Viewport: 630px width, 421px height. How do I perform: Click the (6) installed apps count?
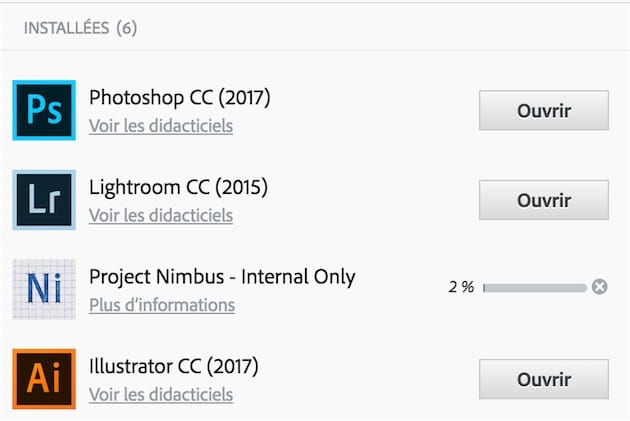pos(127,28)
